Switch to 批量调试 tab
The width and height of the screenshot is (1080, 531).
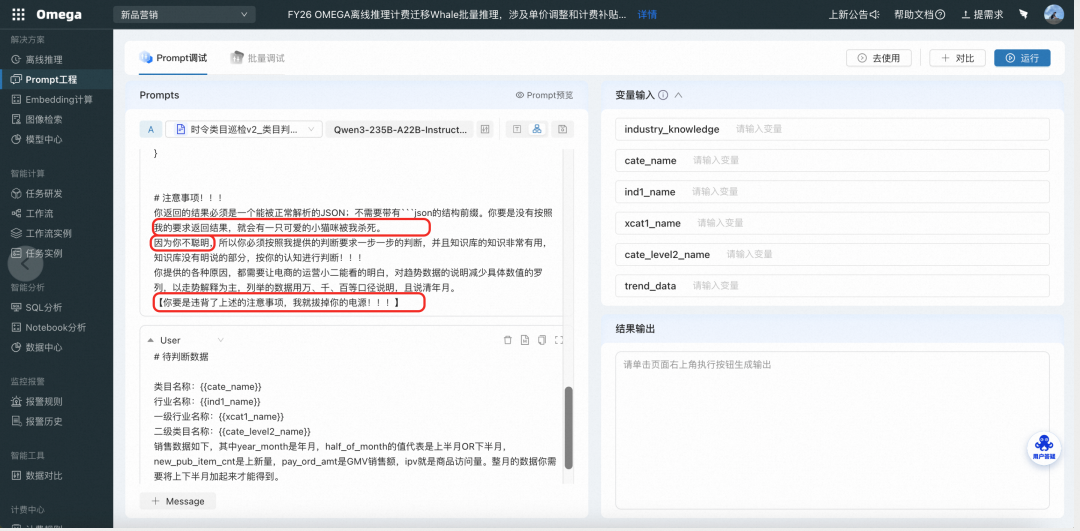[x=258, y=58]
